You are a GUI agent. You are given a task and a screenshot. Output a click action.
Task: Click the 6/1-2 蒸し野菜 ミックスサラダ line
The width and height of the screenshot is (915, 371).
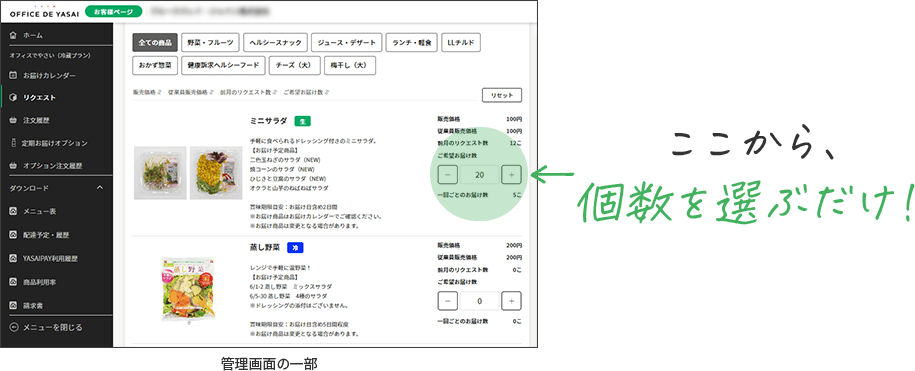pyautogui.click(x=291, y=286)
